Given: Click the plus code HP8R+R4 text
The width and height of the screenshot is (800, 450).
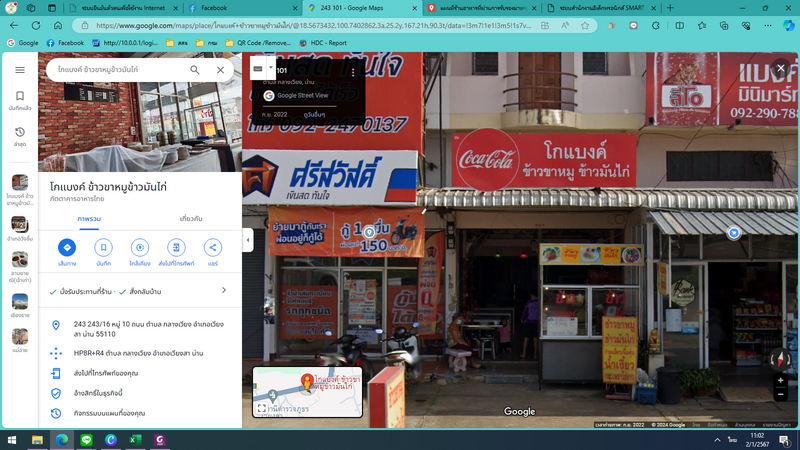Looking at the screenshot, I should click(x=138, y=353).
